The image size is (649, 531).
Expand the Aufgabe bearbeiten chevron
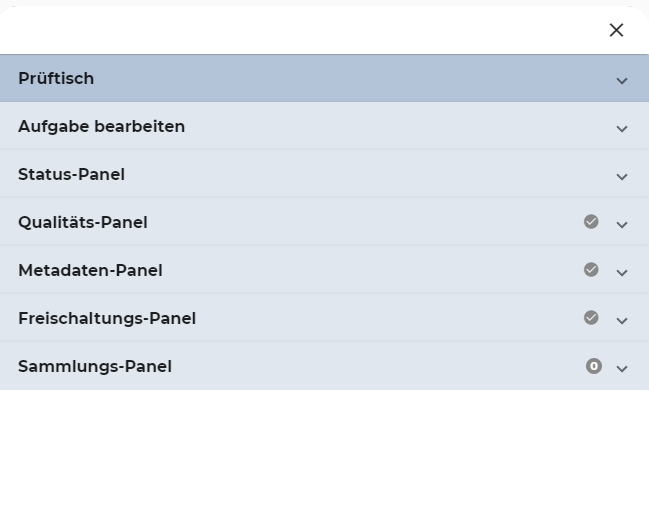pyautogui.click(x=622, y=128)
